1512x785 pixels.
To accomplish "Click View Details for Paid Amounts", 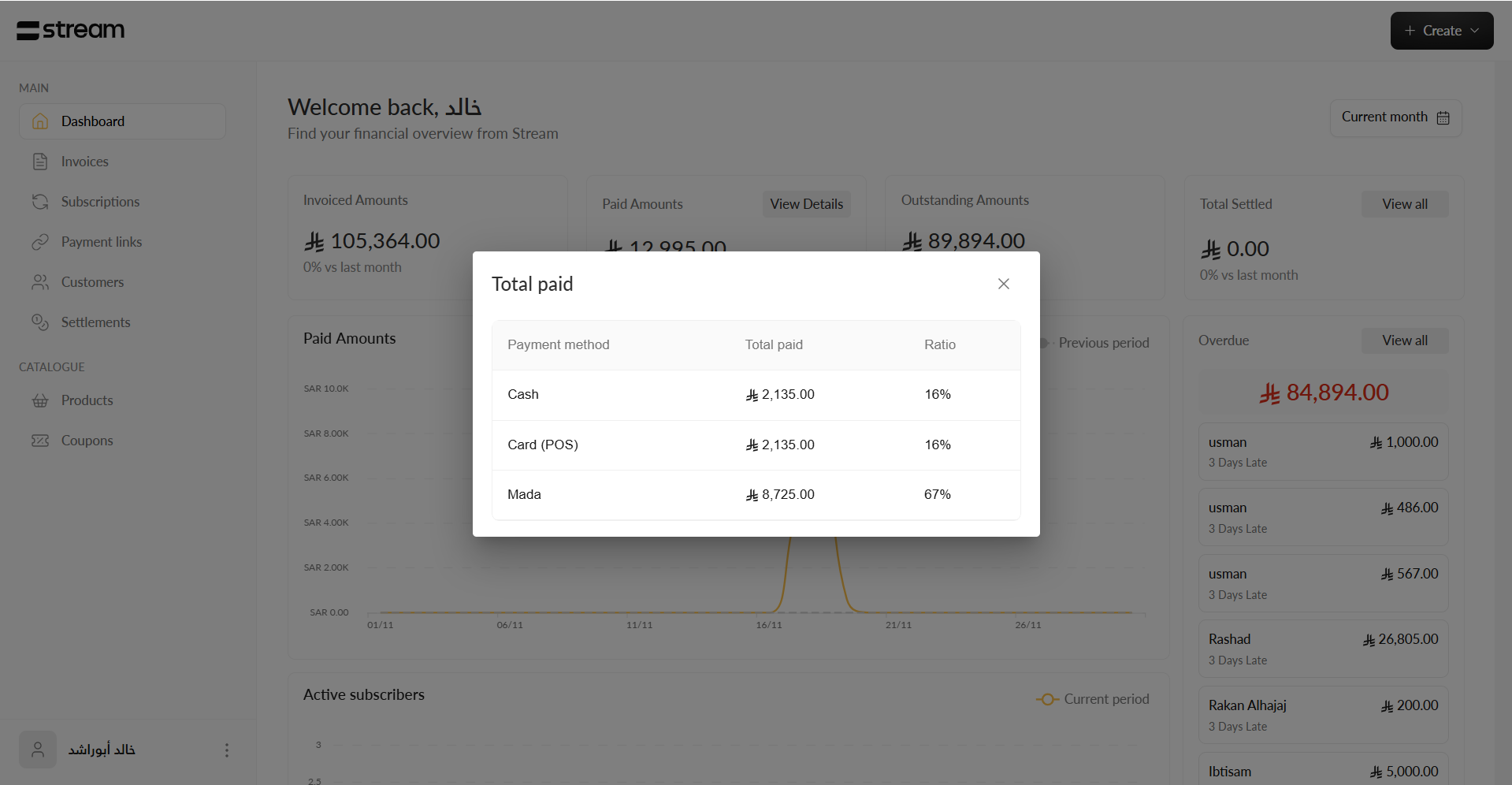I will [806, 204].
